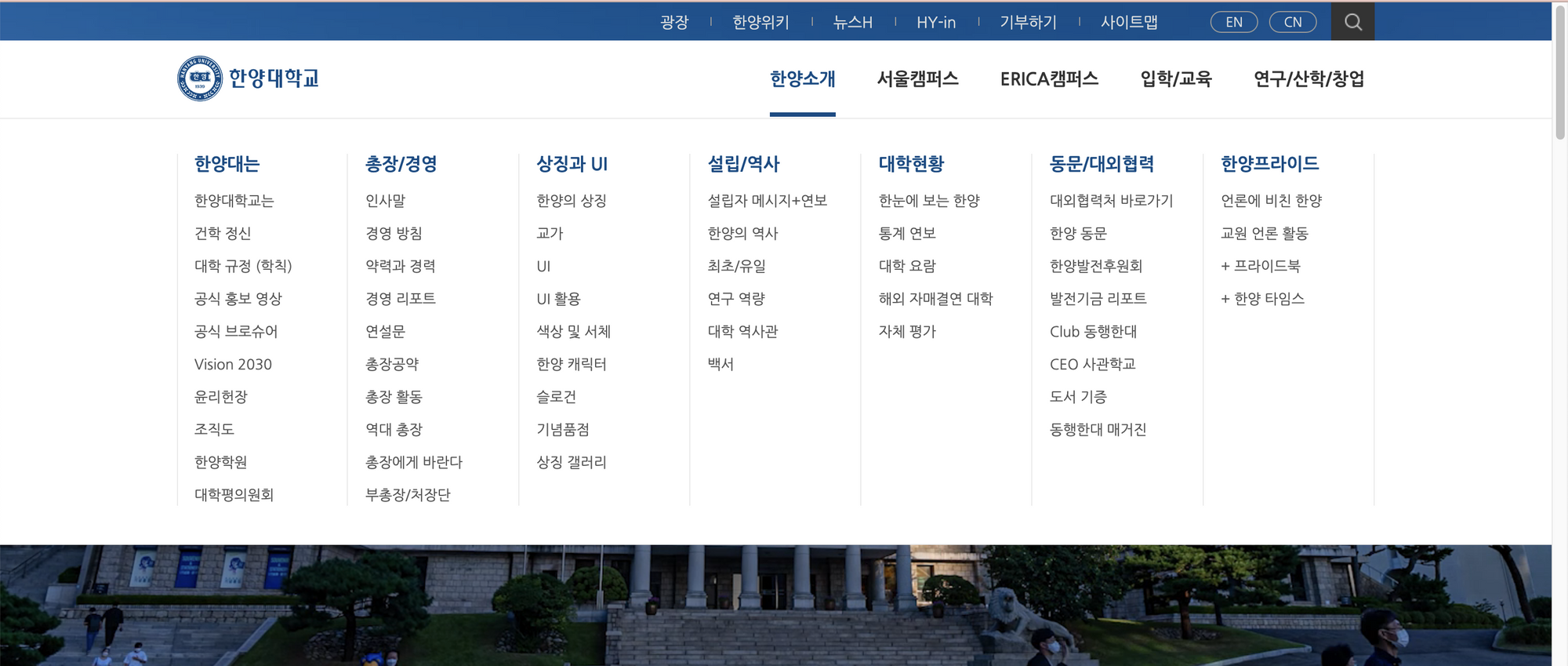
Task: Open HY-in portal link
Action: (936, 22)
